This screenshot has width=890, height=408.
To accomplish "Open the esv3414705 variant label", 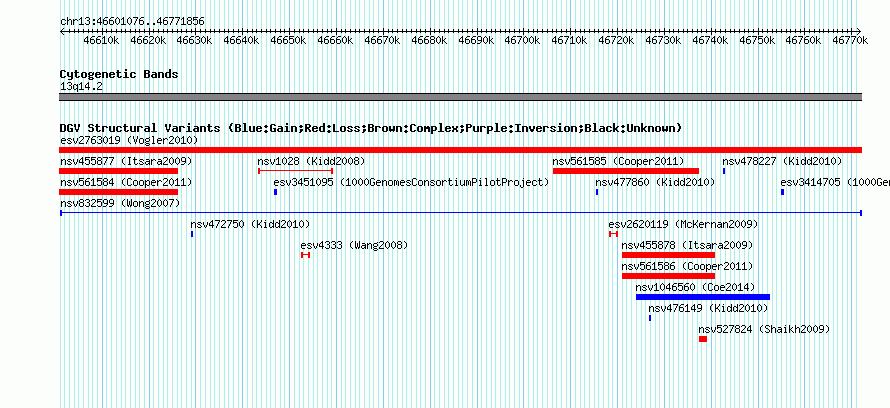I will click(834, 182).
